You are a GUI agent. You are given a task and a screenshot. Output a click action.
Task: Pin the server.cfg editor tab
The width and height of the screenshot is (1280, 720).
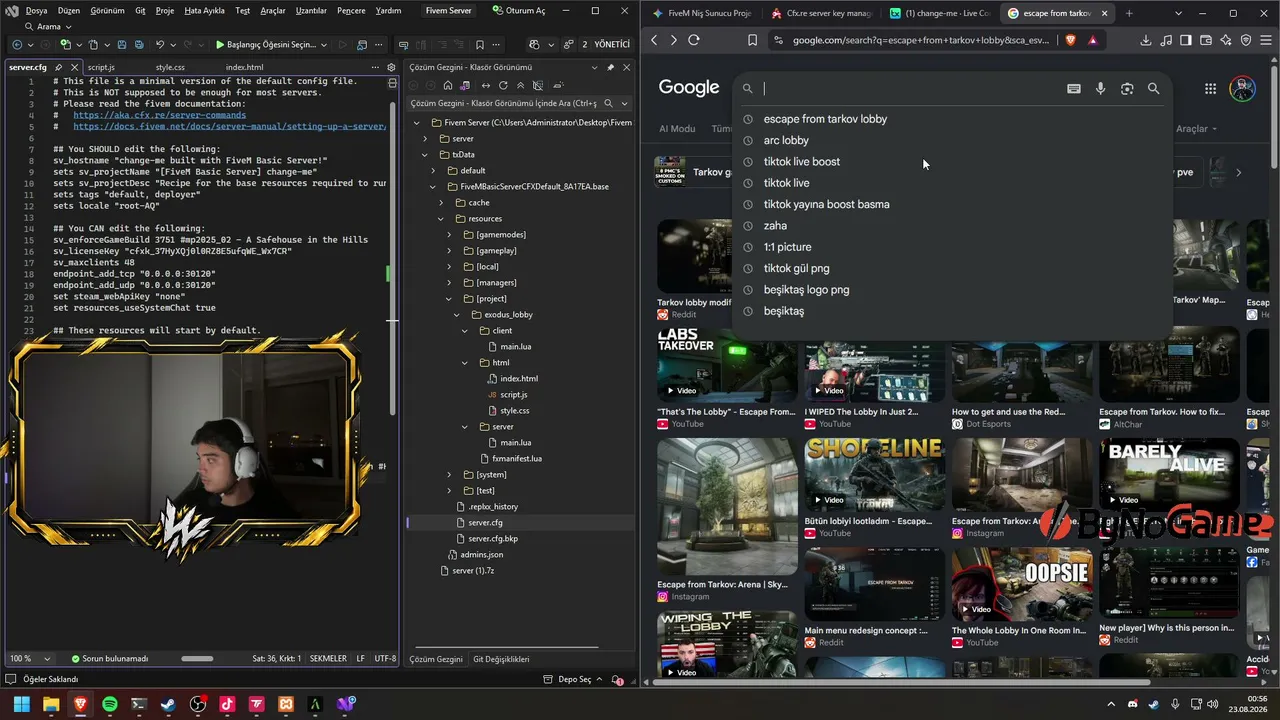[x=59, y=67]
